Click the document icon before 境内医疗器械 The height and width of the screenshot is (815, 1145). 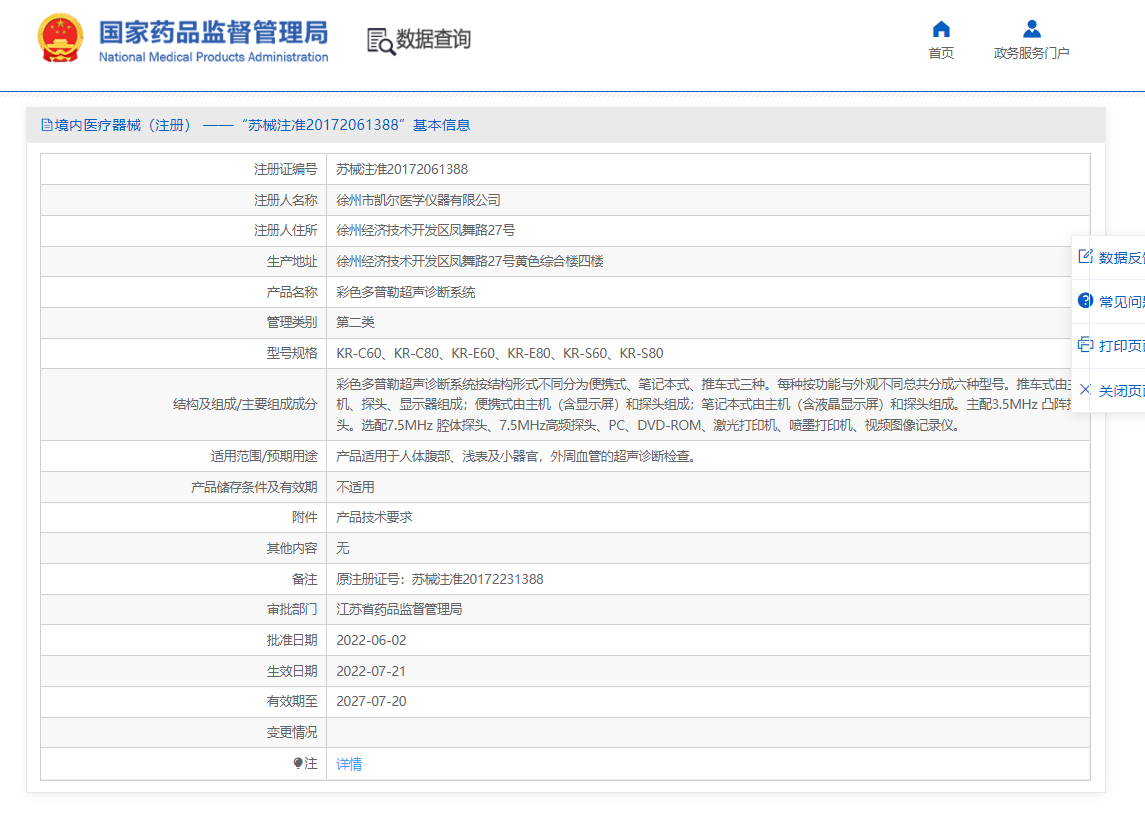(46, 125)
